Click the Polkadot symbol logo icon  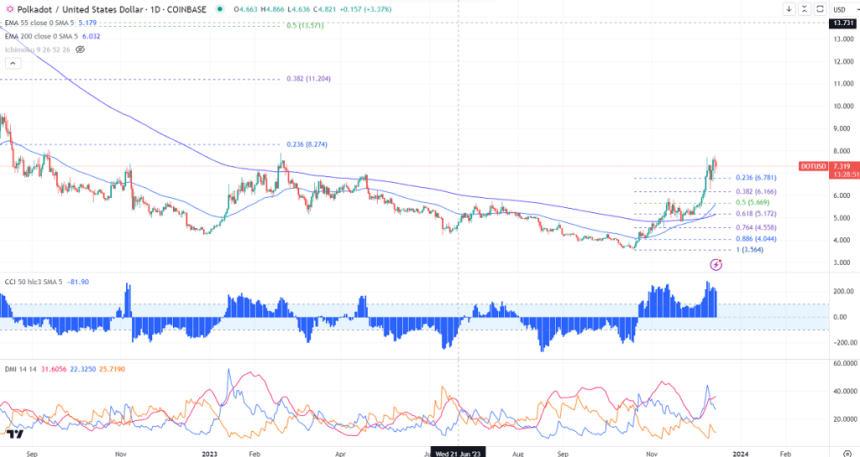[x=7, y=7]
